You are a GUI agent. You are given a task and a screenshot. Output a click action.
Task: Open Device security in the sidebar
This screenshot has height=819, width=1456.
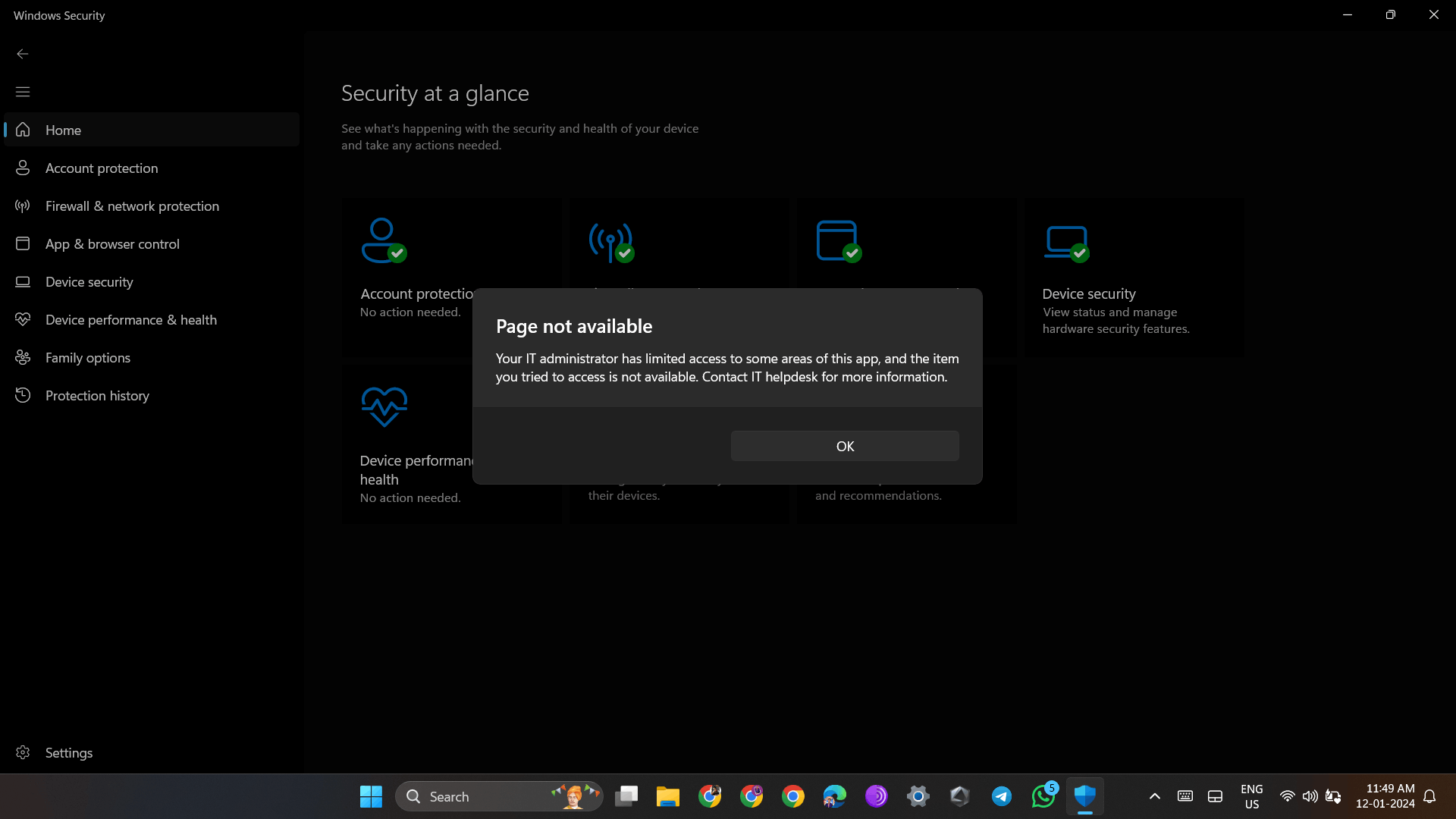point(89,281)
